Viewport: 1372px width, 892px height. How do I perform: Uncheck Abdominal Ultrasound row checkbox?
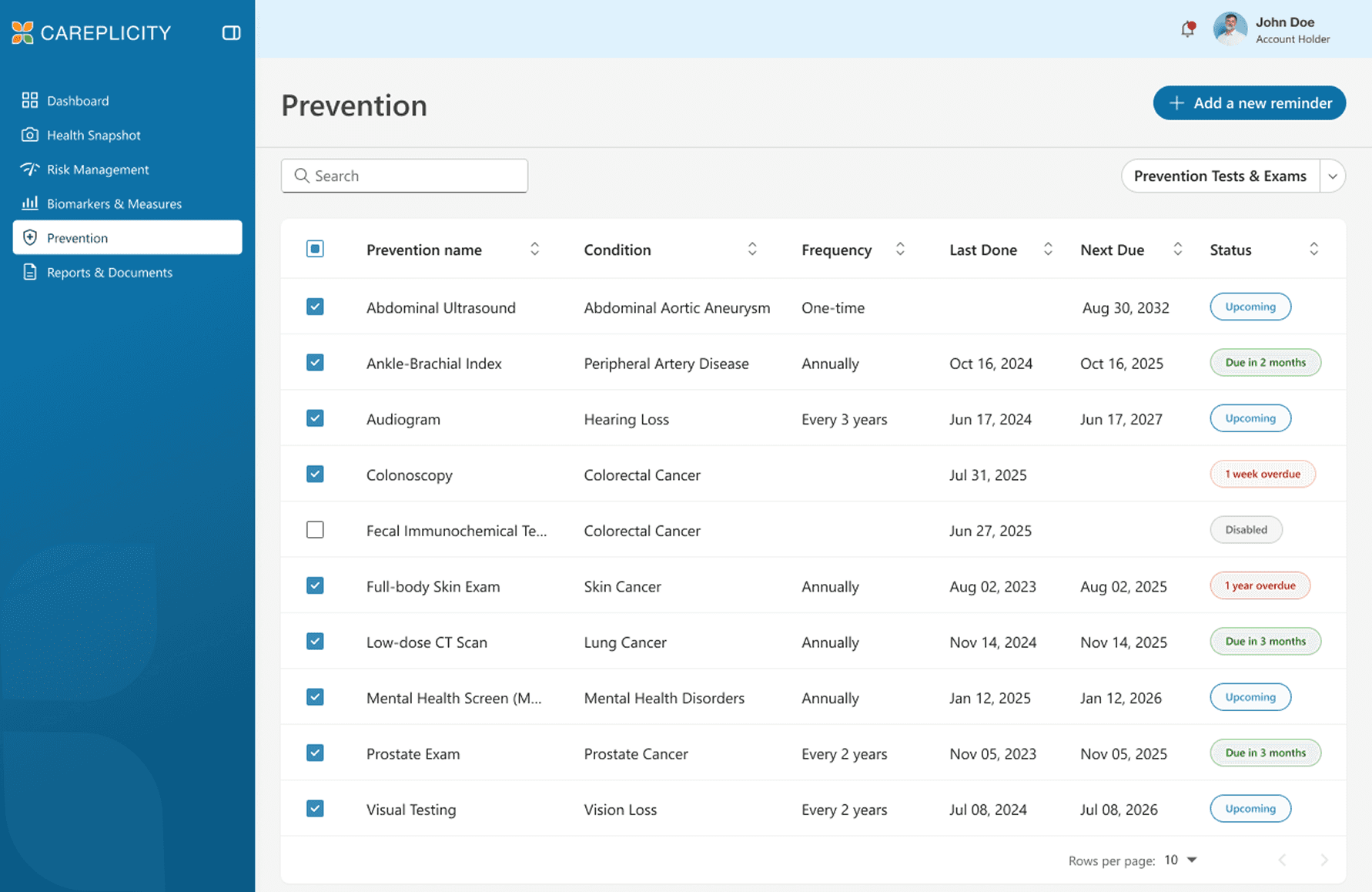tap(315, 307)
